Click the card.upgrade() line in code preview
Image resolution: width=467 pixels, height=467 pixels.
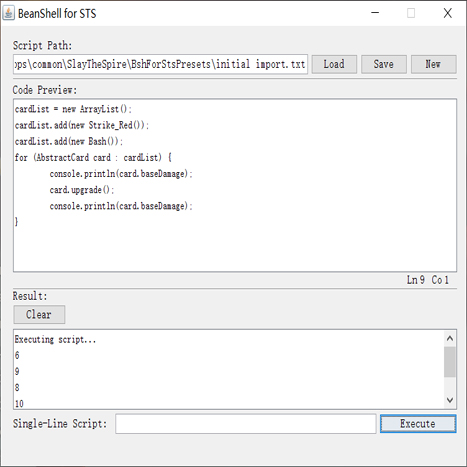(82, 190)
